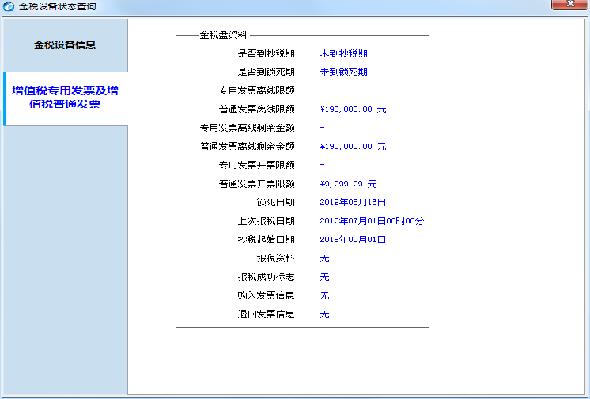Click the 普通发票离线剩余金额 amount value

[353, 146]
